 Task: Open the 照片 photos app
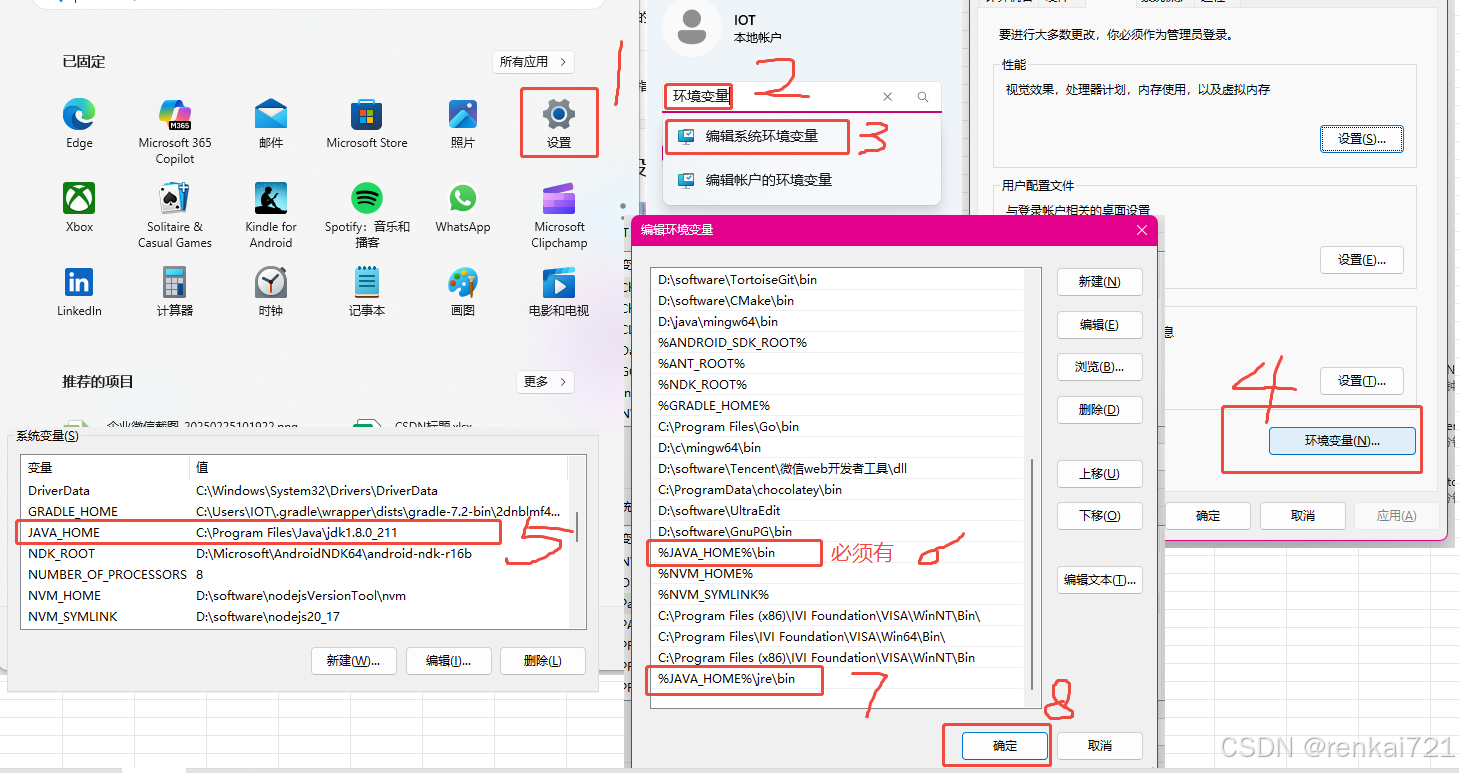pos(463,123)
